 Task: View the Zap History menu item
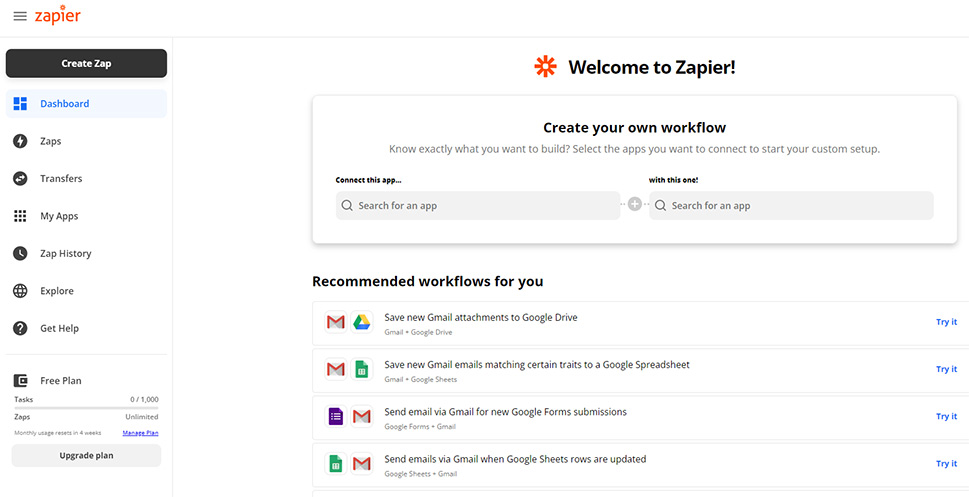pos(87,253)
